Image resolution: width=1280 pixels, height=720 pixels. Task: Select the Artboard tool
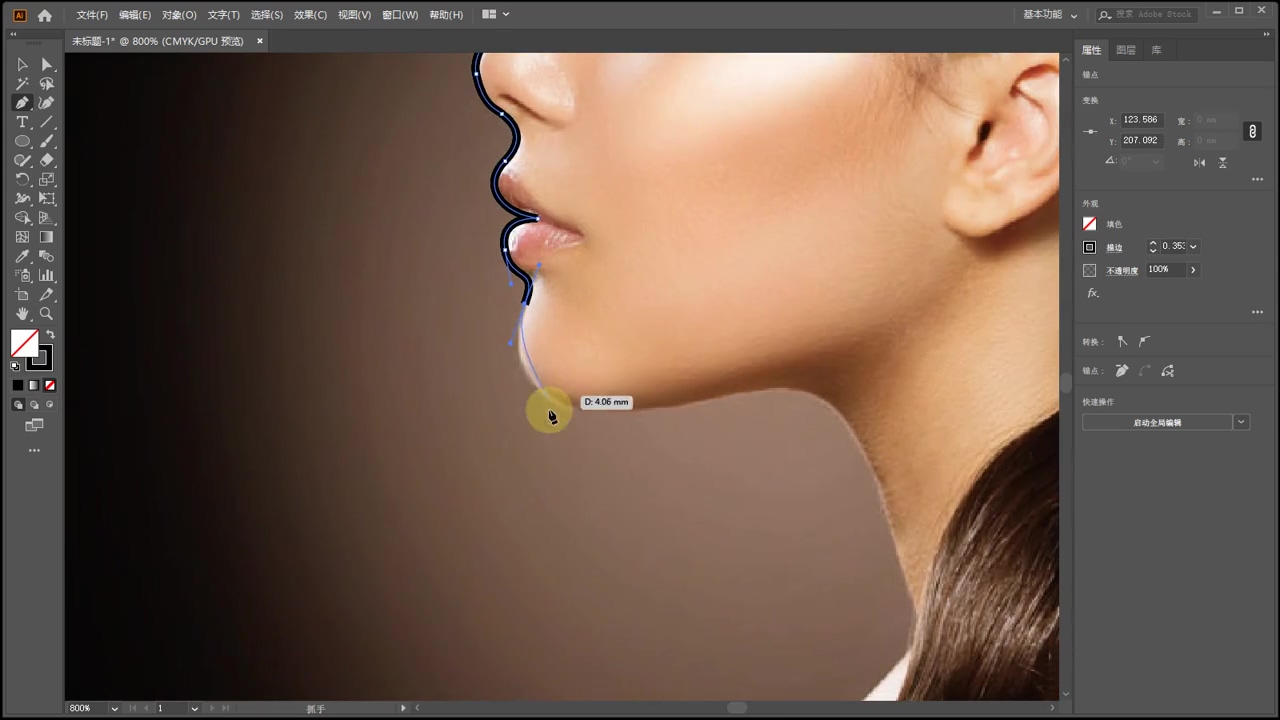[22, 295]
